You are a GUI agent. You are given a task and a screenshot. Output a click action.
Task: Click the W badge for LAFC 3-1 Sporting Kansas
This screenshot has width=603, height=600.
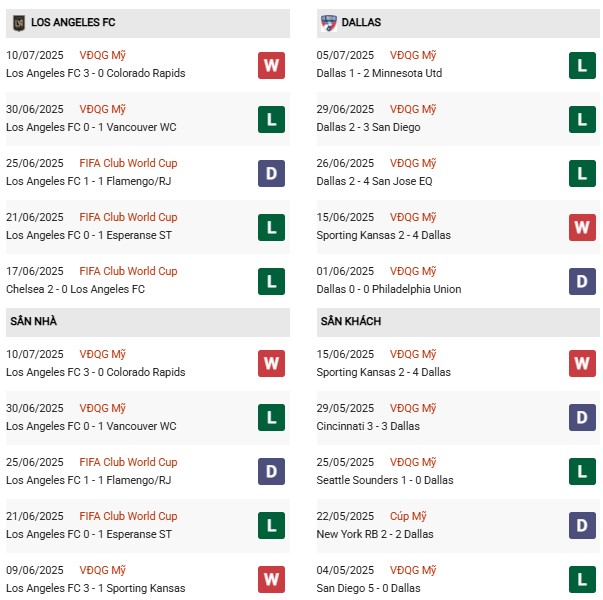[271, 580]
